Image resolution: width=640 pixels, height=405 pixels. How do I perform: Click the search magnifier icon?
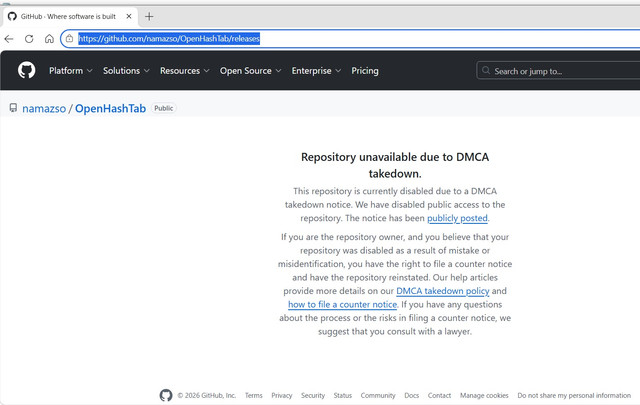(x=486, y=70)
